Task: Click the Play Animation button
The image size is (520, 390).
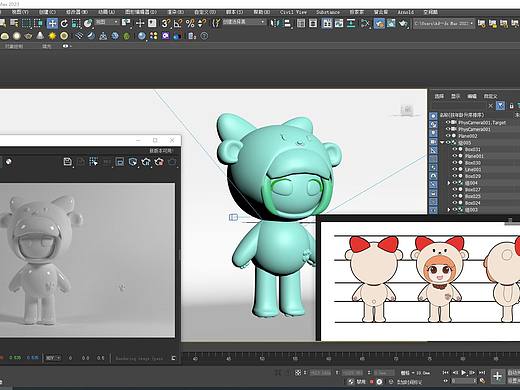Action: point(463,373)
